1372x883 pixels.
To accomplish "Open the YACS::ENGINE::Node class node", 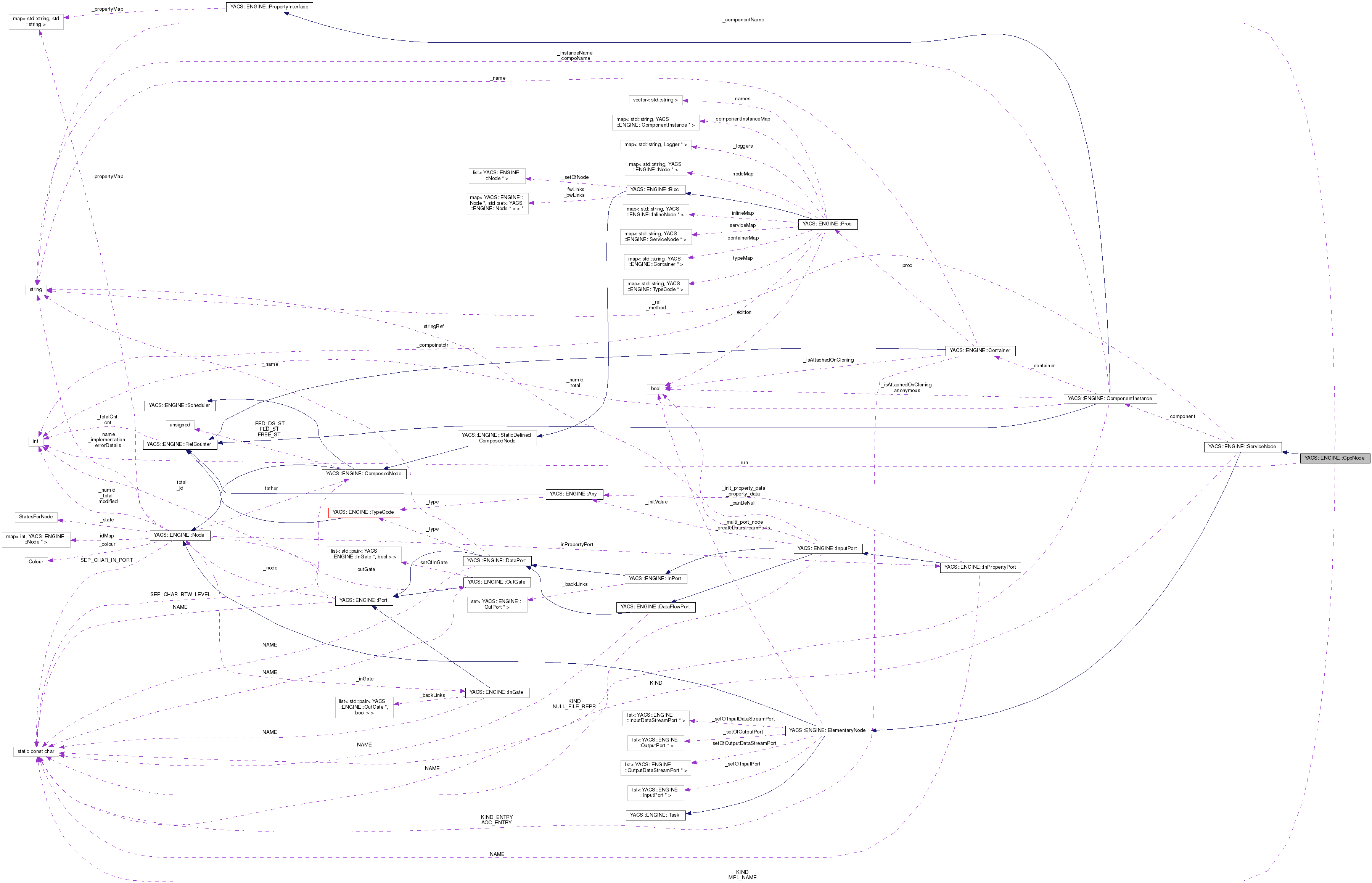I will pos(179,535).
